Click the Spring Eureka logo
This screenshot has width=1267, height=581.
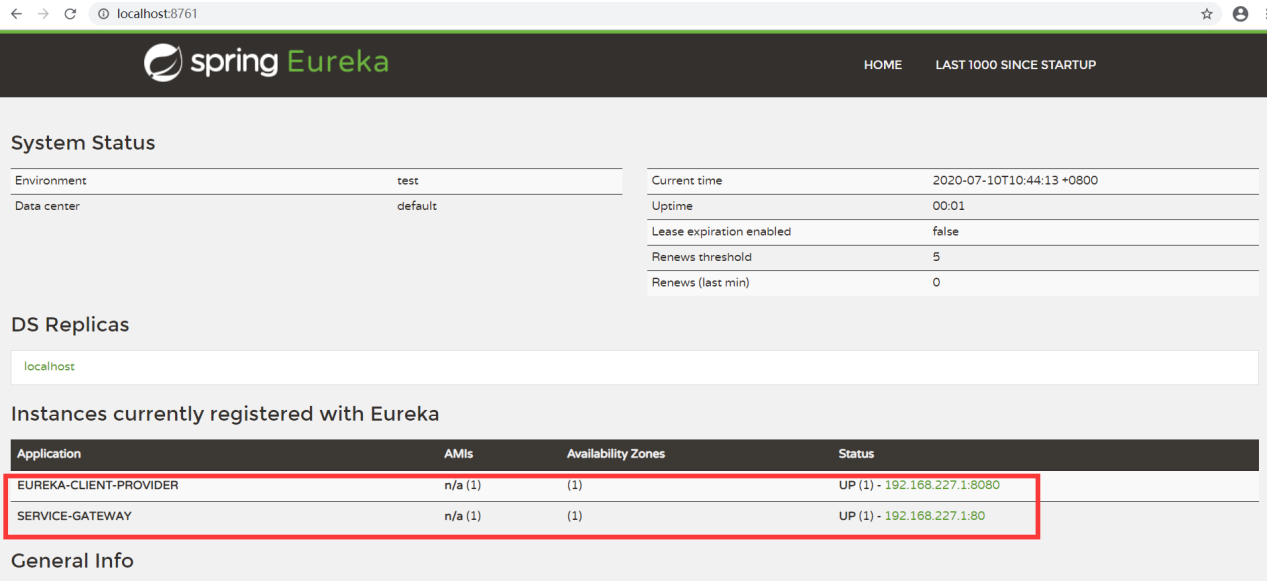[265, 61]
